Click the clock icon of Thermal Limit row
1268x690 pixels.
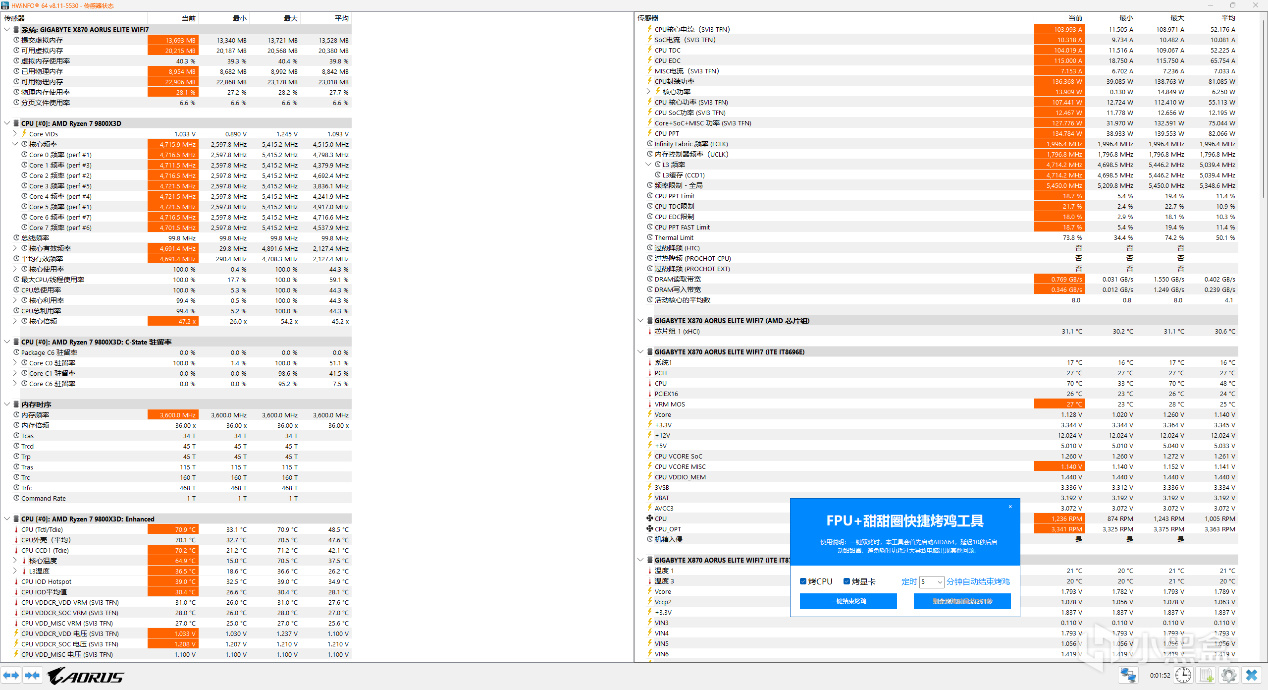click(650, 237)
